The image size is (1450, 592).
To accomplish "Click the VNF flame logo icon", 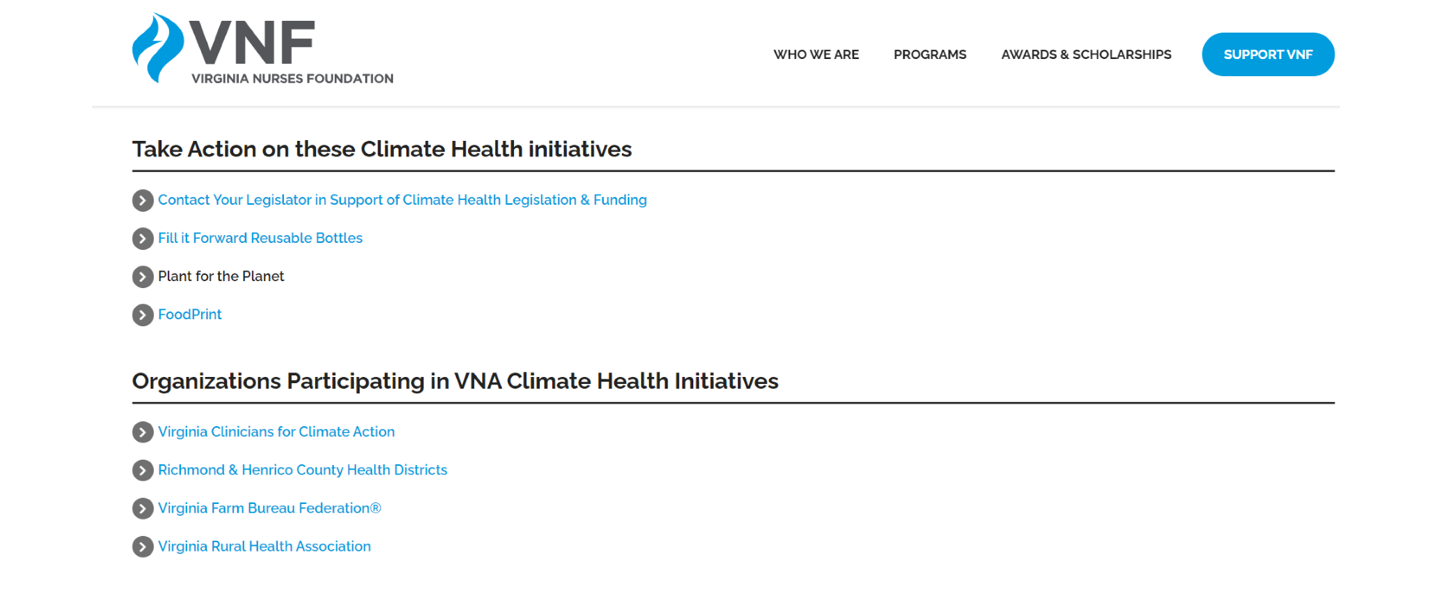I will point(158,48).
